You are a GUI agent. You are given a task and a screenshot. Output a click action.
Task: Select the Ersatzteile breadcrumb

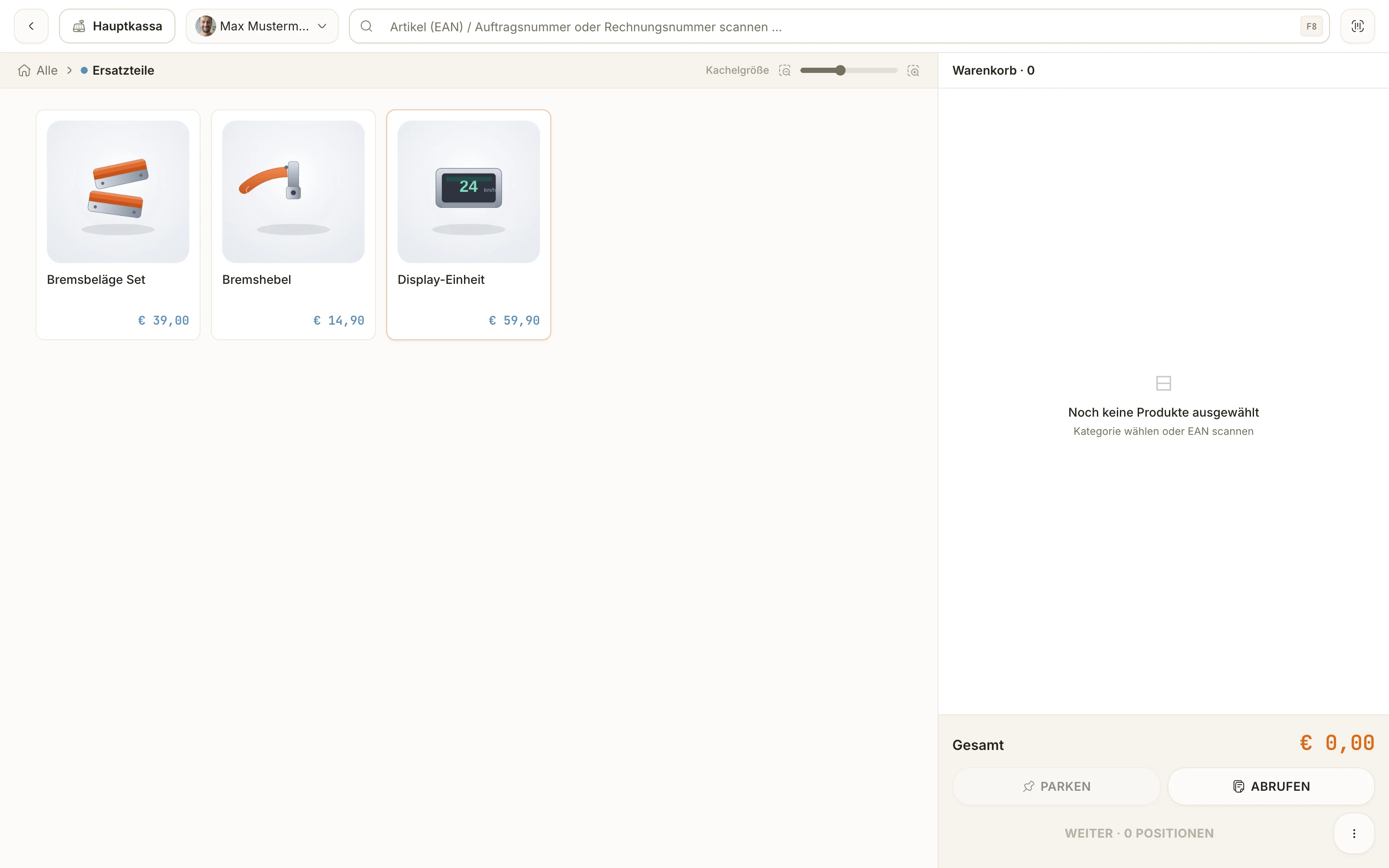118,70
